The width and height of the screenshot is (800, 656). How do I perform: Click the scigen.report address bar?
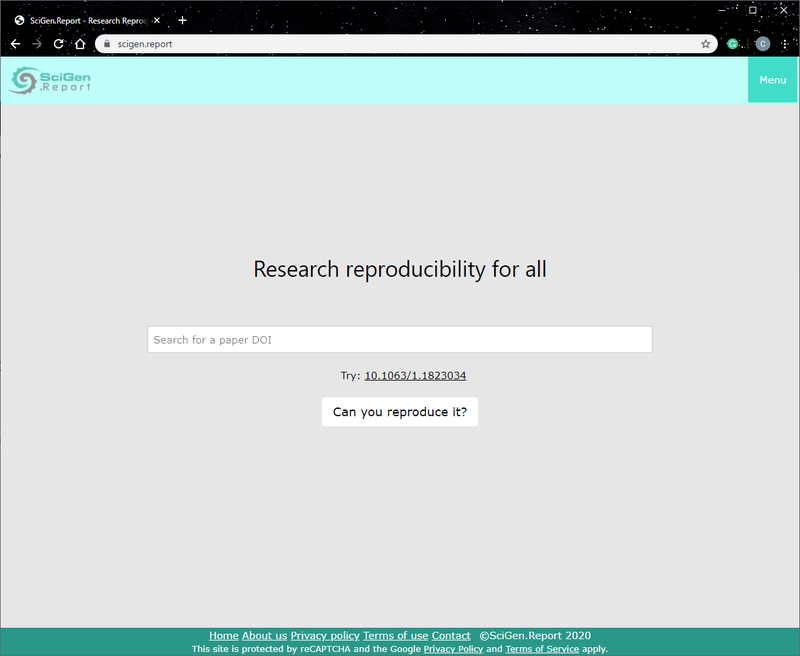click(x=400, y=44)
